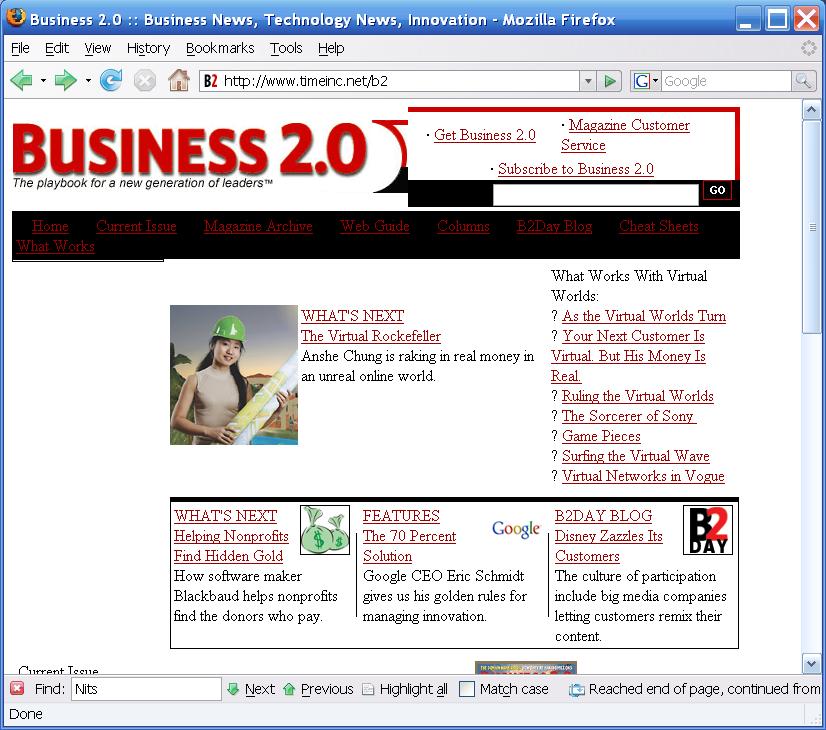Toggle the Match case checkbox
The image size is (826, 730).
[467, 689]
